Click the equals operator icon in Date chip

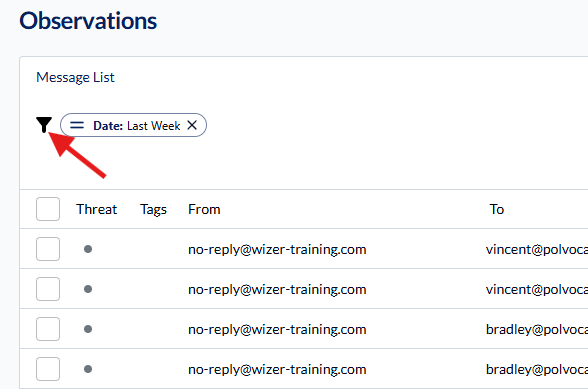pyautogui.click(x=77, y=125)
